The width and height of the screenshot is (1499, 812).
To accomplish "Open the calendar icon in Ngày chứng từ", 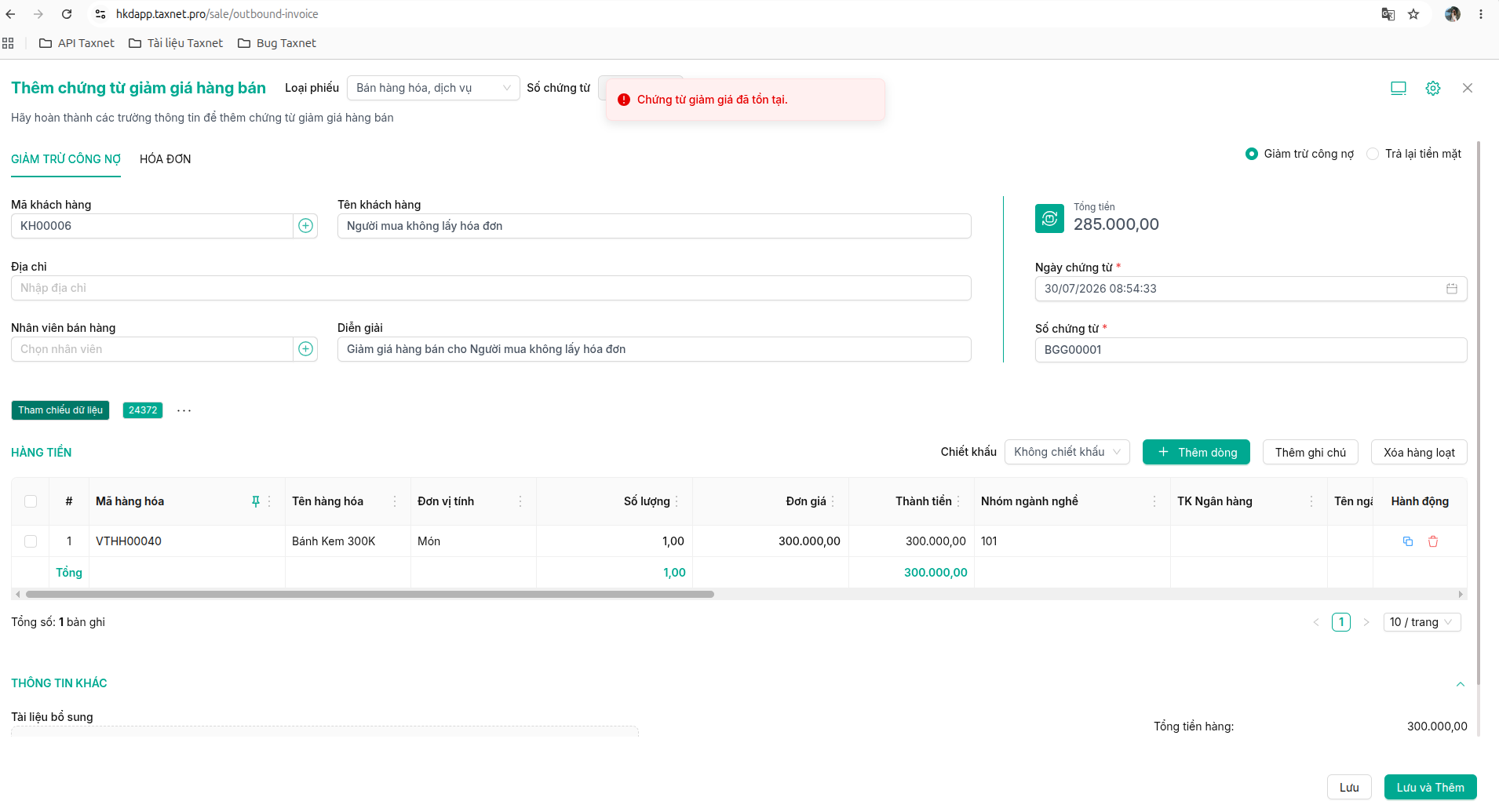I will (1452, 289).
